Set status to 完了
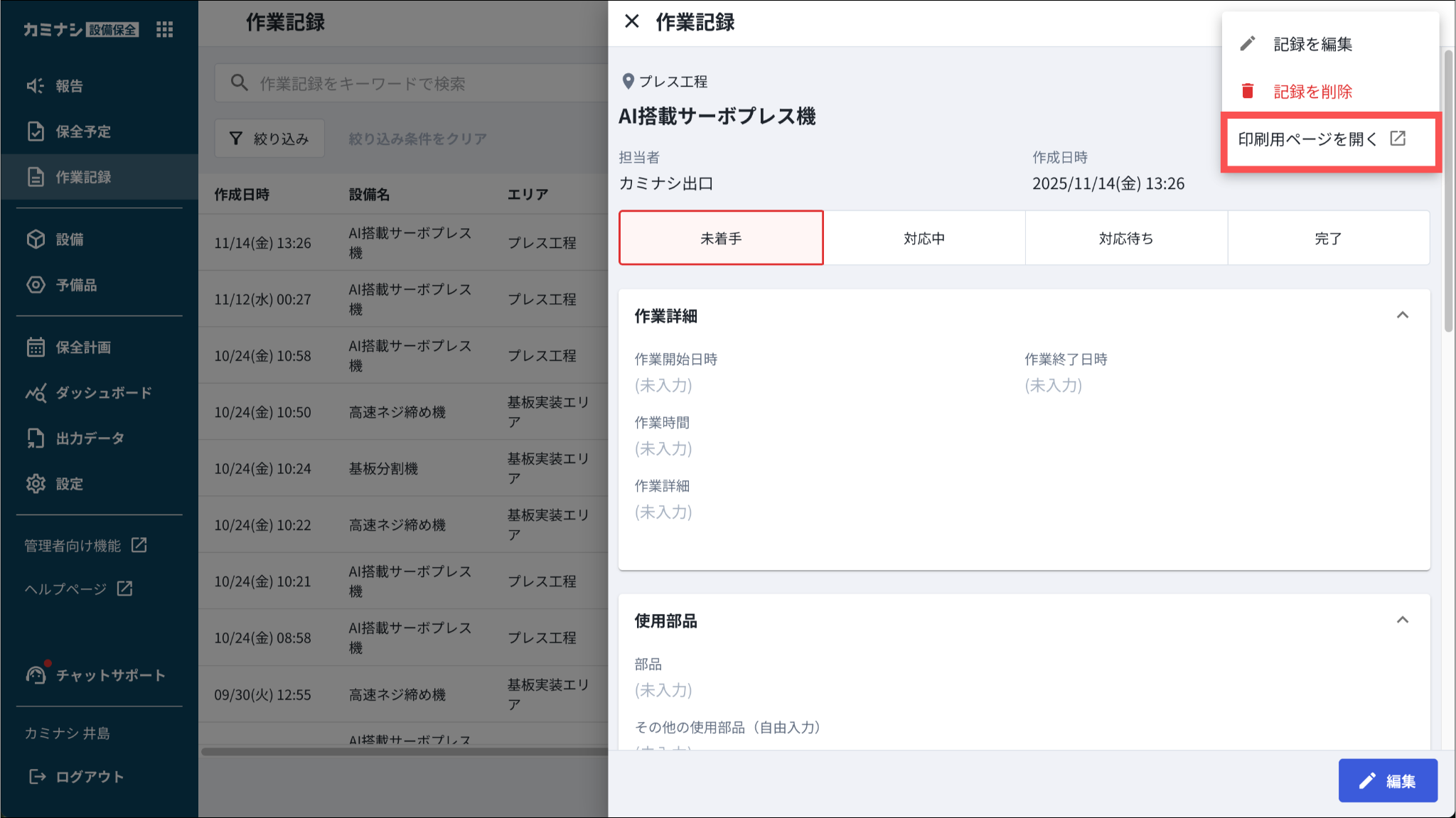Screen dimensions: 1456x818 click(1327, 239)
